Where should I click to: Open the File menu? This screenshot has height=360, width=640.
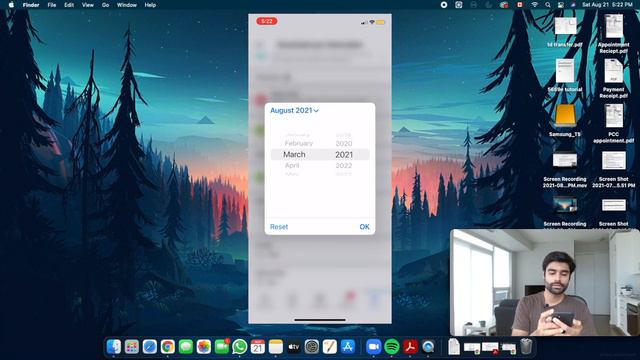coord(52,5)
